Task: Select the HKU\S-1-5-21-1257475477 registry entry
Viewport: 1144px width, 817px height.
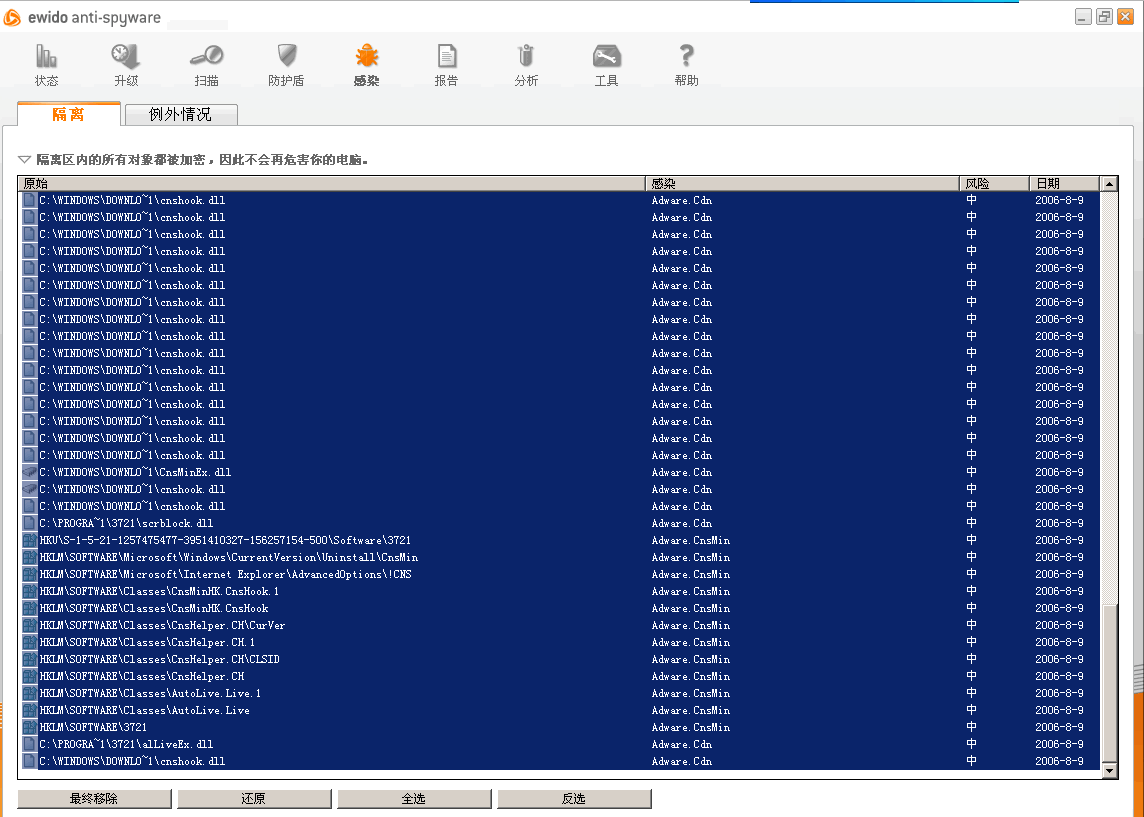Action: [x=560, y=540]
